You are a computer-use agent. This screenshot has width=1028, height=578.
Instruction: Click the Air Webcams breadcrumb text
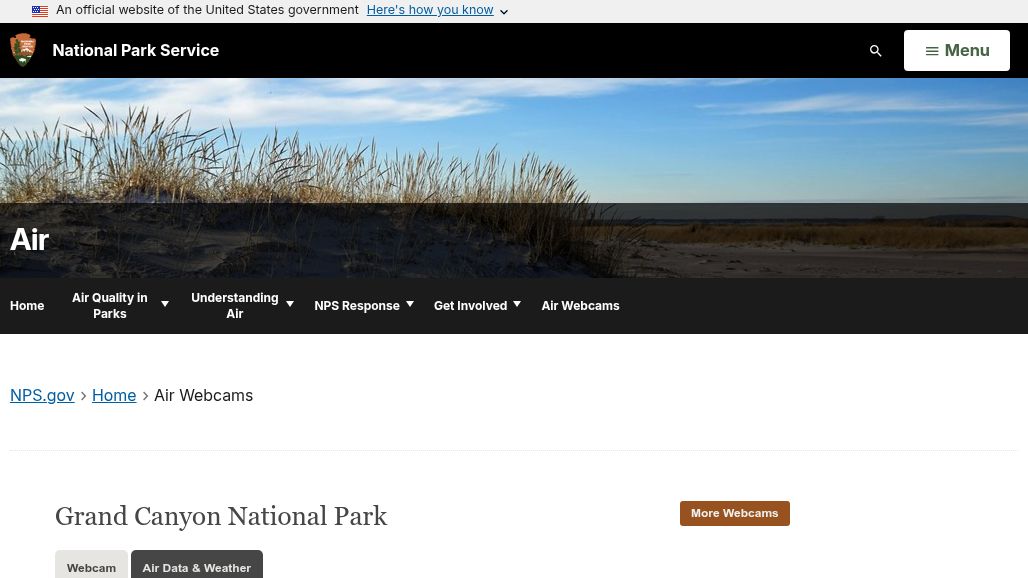tap(203, 395)
